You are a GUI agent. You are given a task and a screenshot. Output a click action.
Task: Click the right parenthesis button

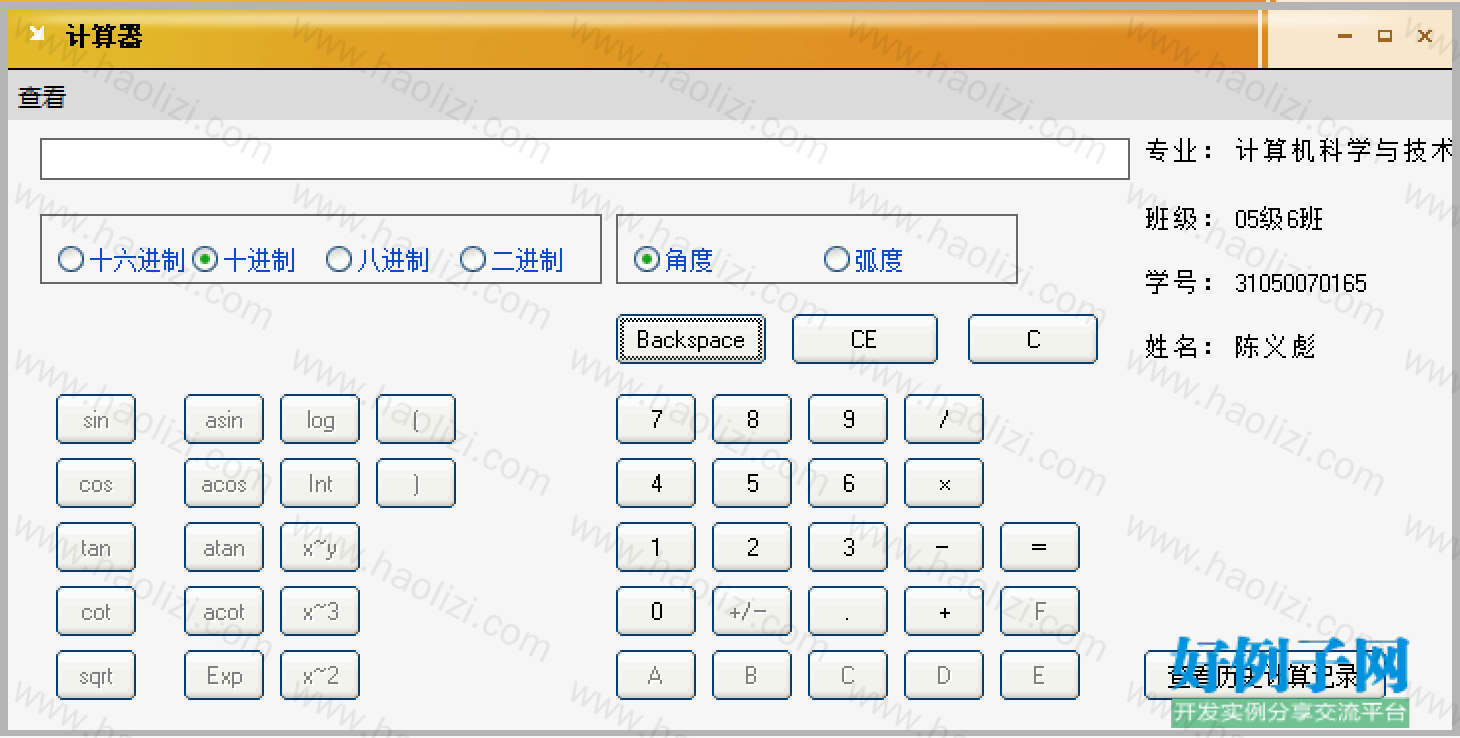[416, 483]
